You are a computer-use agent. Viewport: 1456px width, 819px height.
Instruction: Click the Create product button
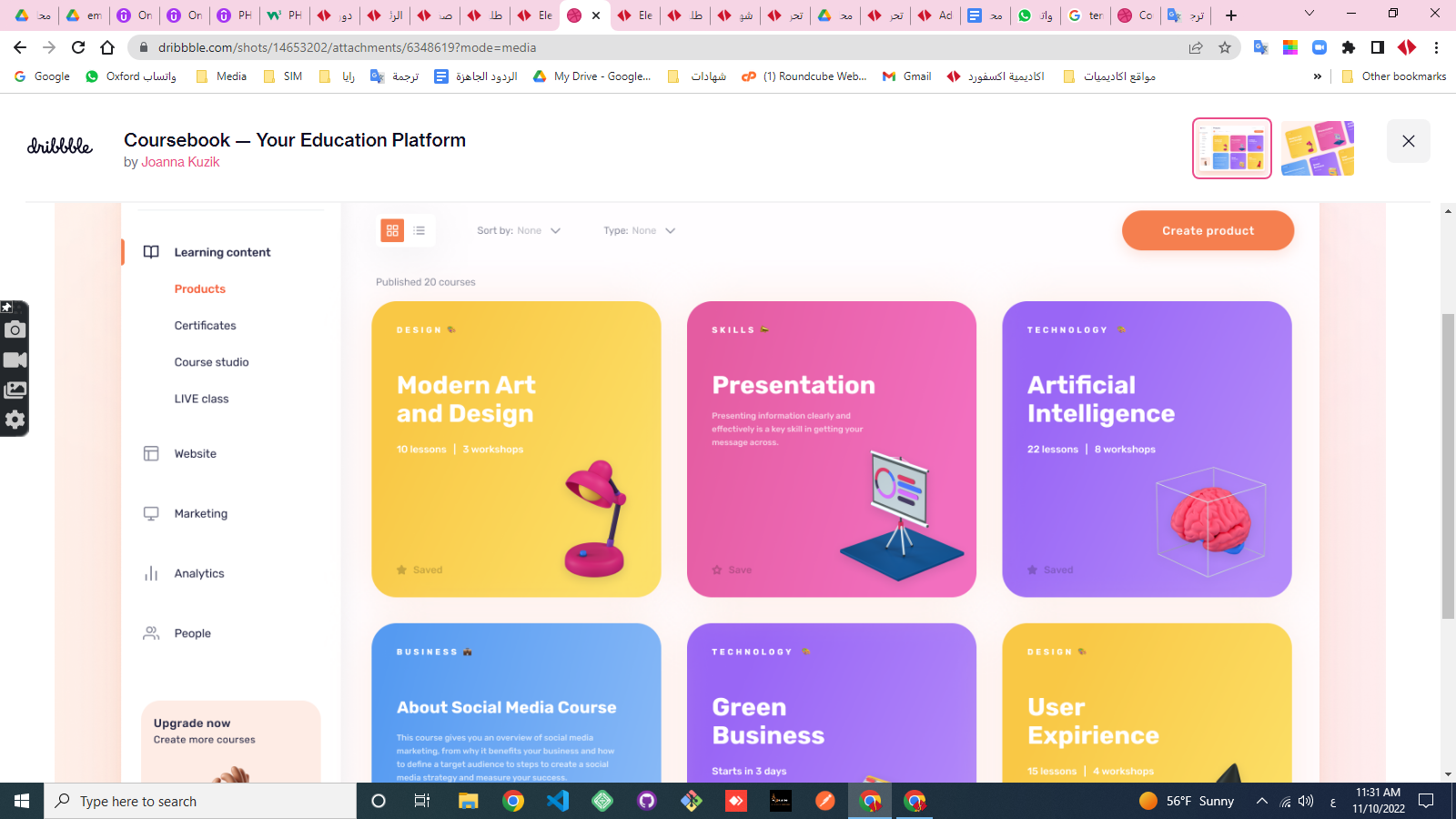click(x=1208, y=231)
